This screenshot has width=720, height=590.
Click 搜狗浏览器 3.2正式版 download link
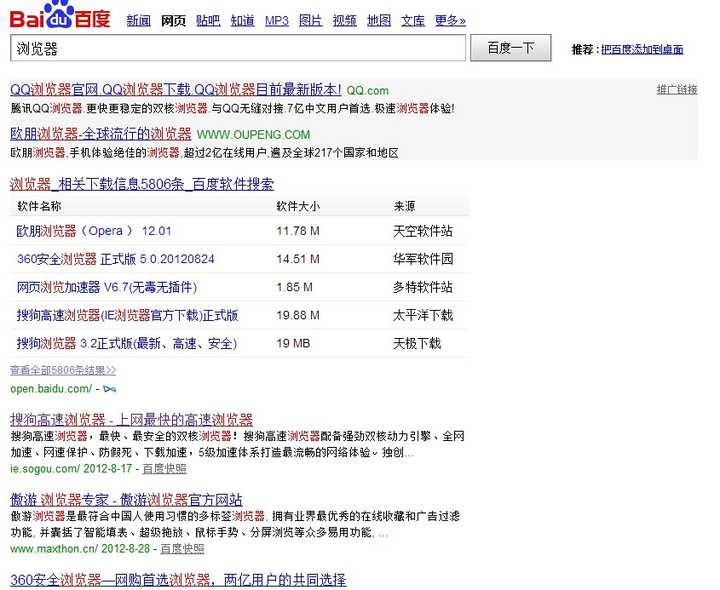pyautogui.click(x=127, y=343)
